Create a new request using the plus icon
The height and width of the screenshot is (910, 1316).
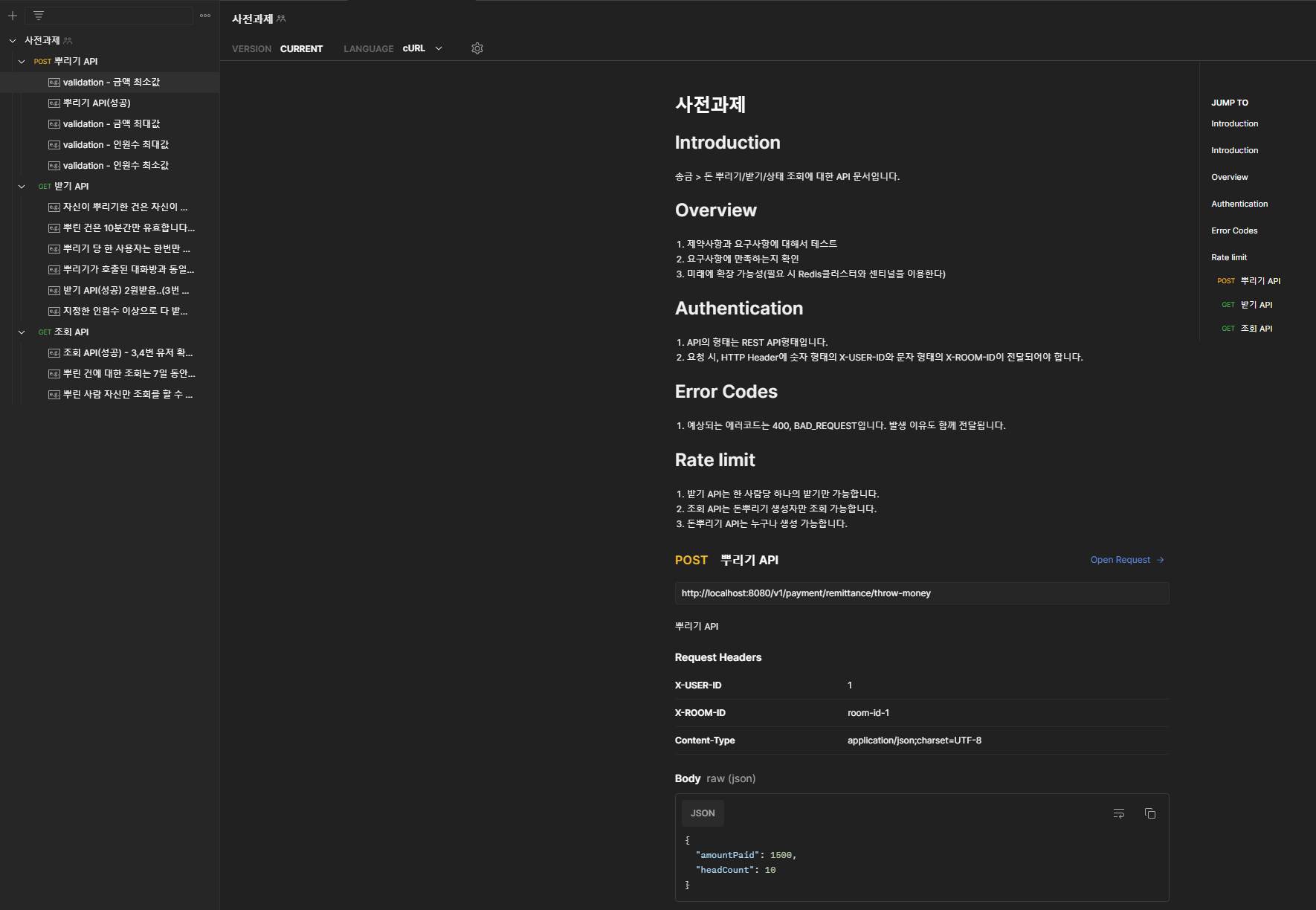pos(12,15)
